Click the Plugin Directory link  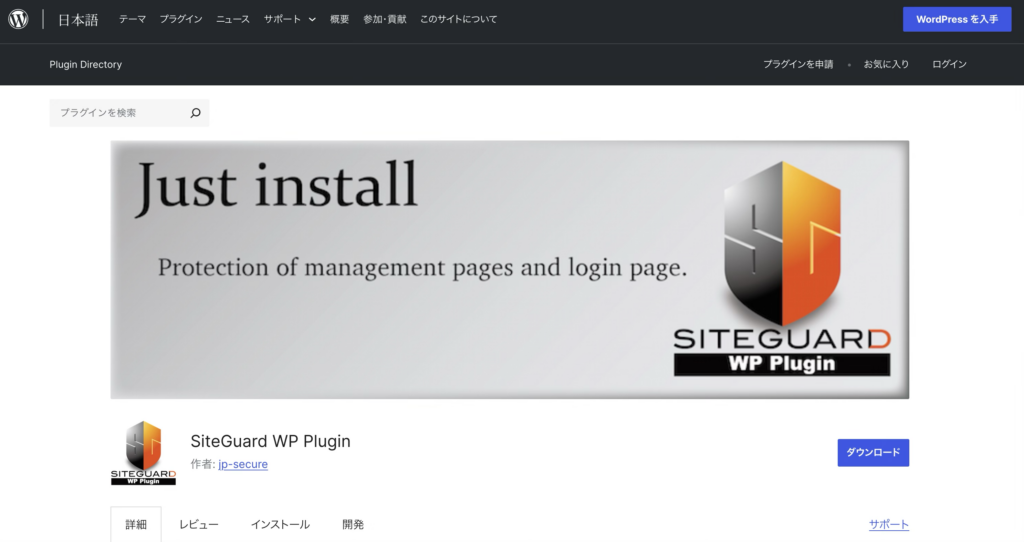click(85, 64)
